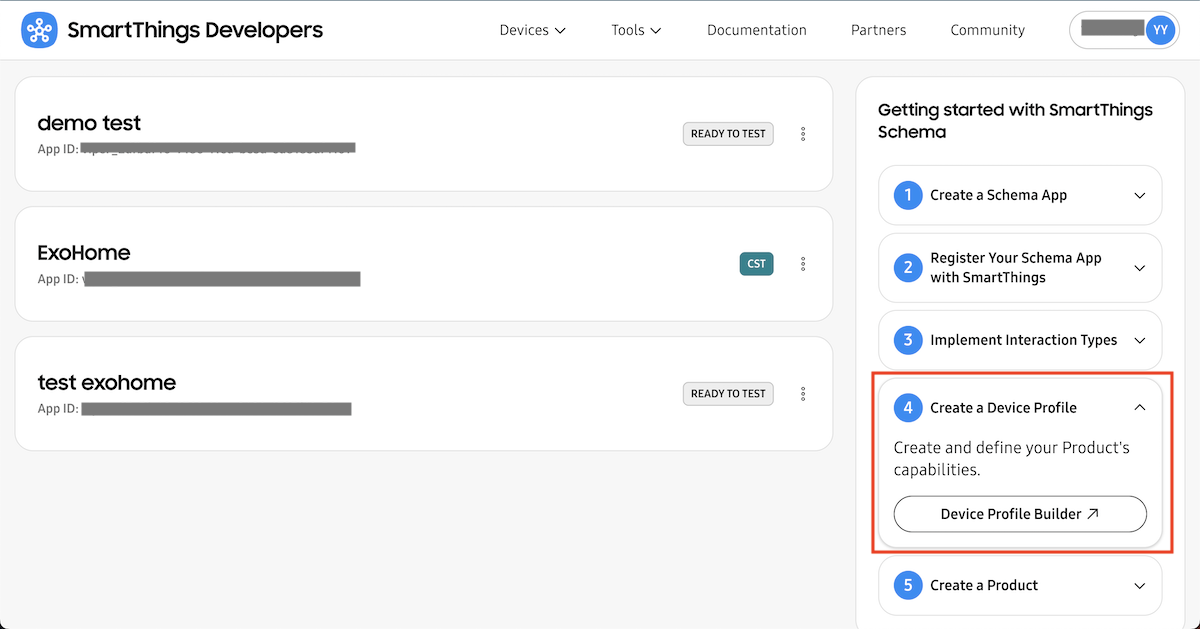Viewport: 1200px width, 629px height.
Task: Expand Create a Product chevron
Action: 1140,585
